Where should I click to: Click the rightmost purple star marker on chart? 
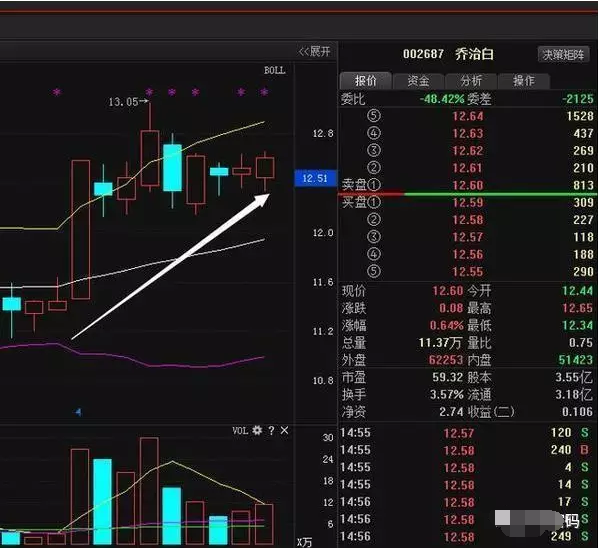click(x=264, y=92)
